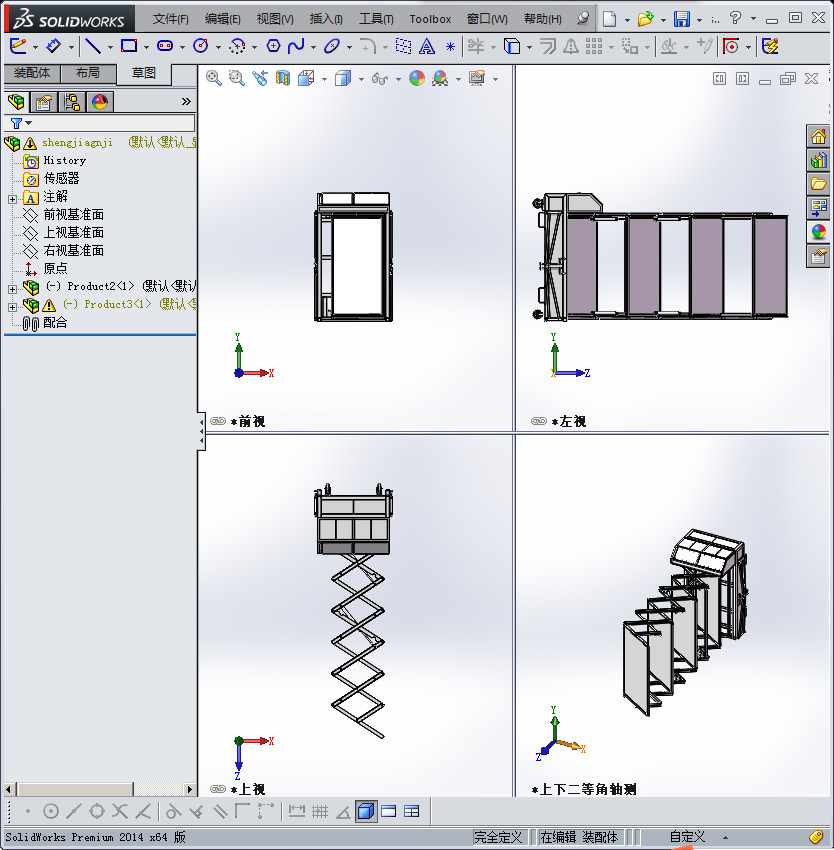
Task: Open the ConfigurationManager tab icon
Action: point(72,101)
